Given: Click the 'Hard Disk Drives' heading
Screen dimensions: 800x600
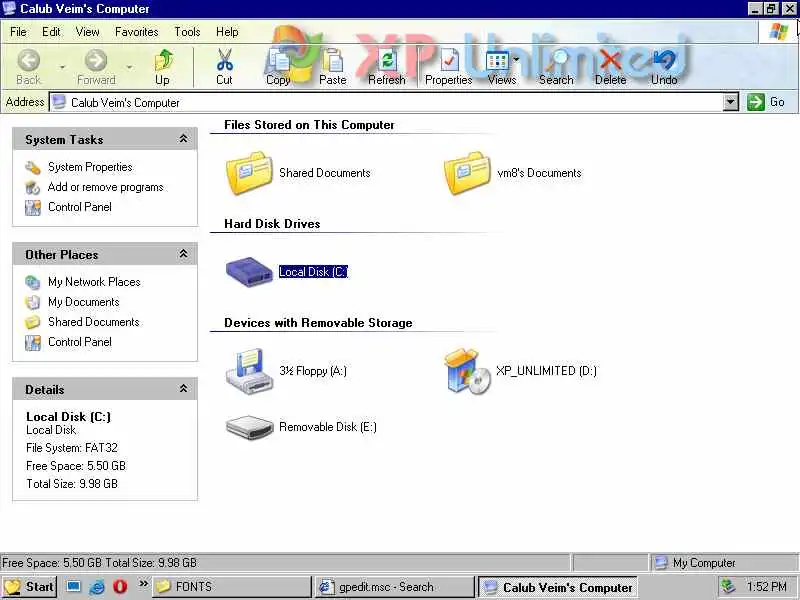Looking at the screenshot, I should point(272,223).
